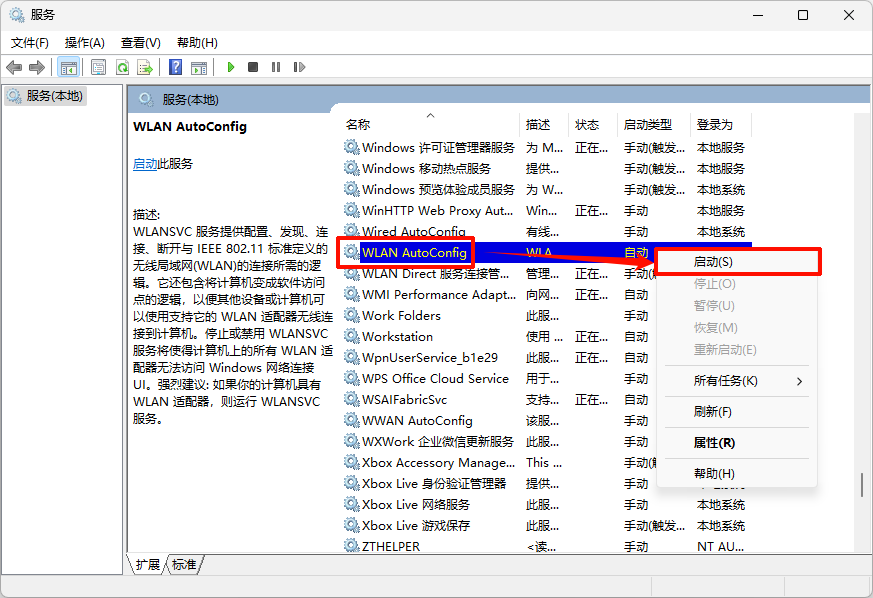Choose 帮助(H) in the context menu
Image resolution: width=873 pixels, height=598 pixels.
point(737,474)
